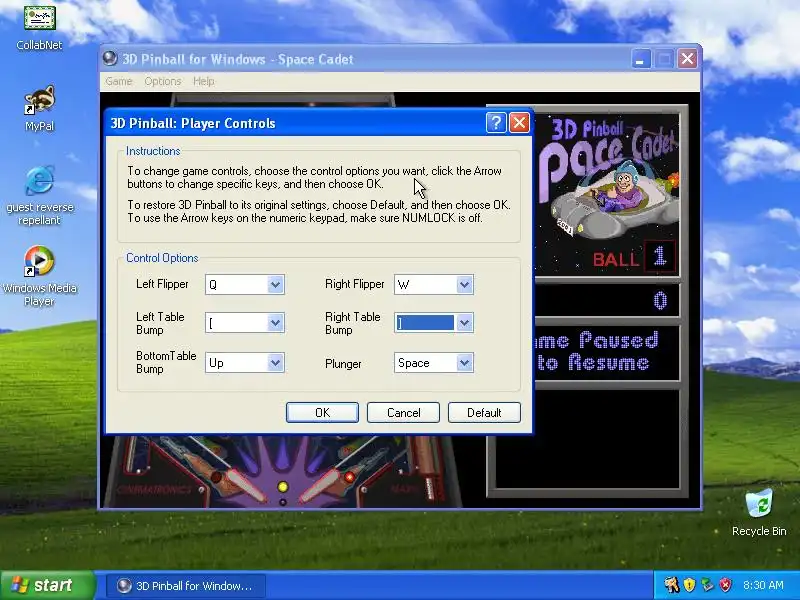The width and height of the screenshot is (800, 600).
Task: Expand the Right Flipper key dropdown
Action: point(464,284)
